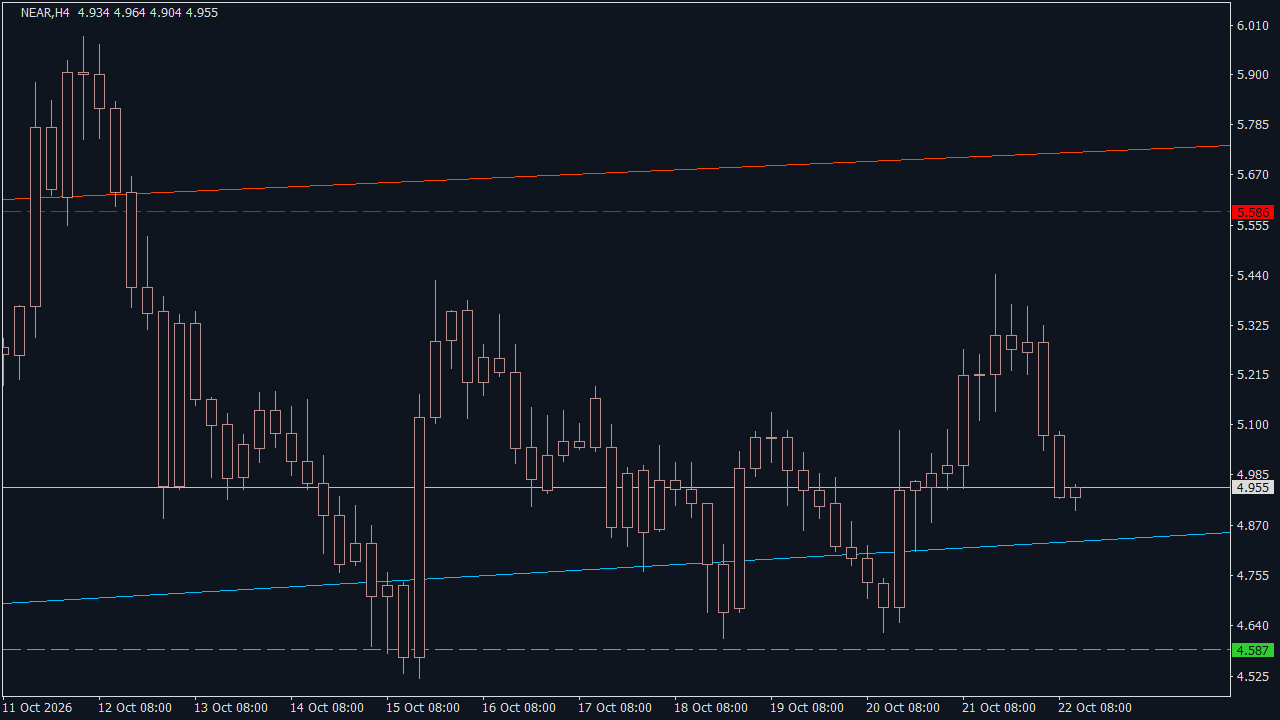The height and width of the screenshot is (720, 1280).
Task: Click the 5.670 price scale value
Action: (x=1253, y=176)
